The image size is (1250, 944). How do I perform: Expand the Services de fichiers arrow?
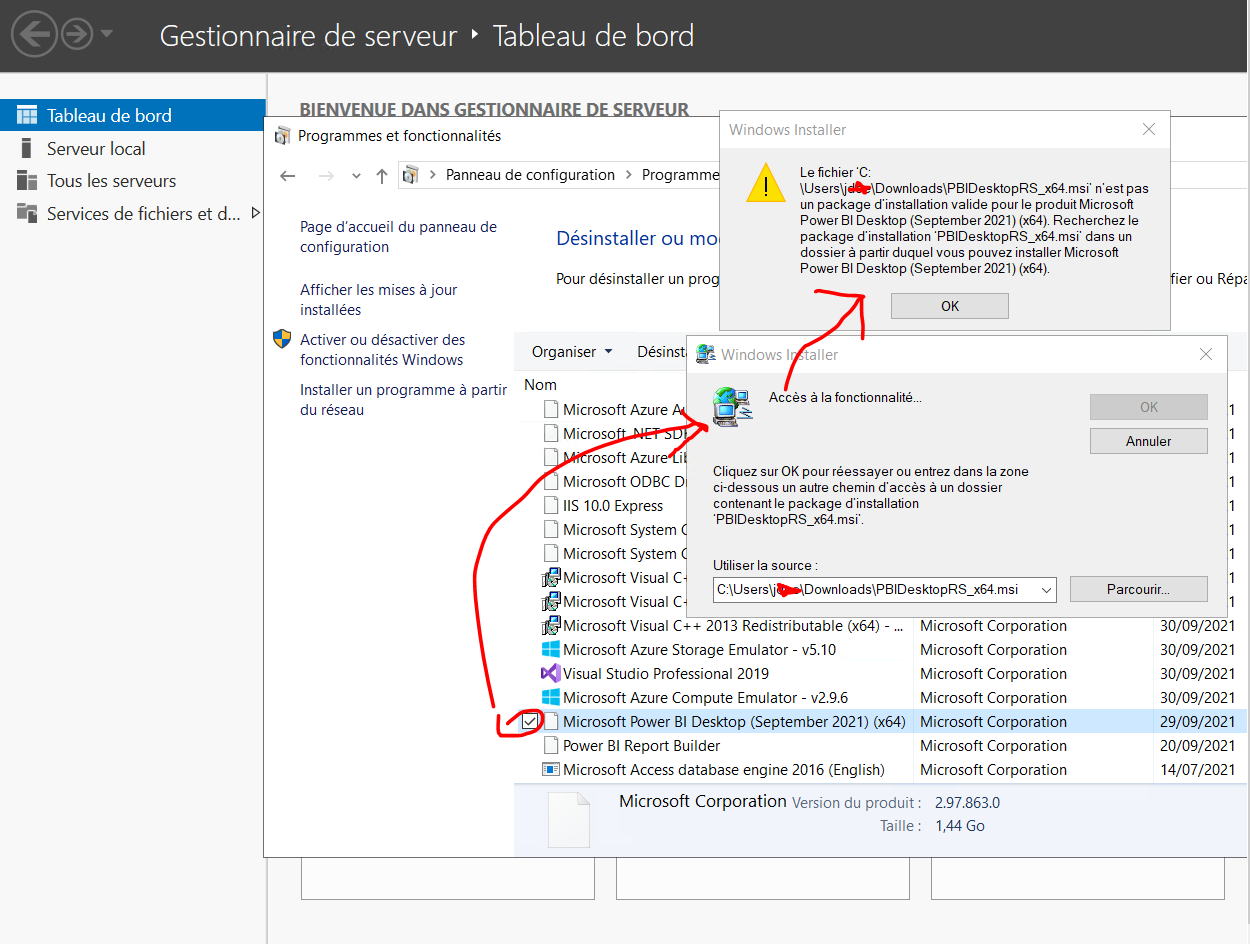pyautogui.click(x=255, y=213)
